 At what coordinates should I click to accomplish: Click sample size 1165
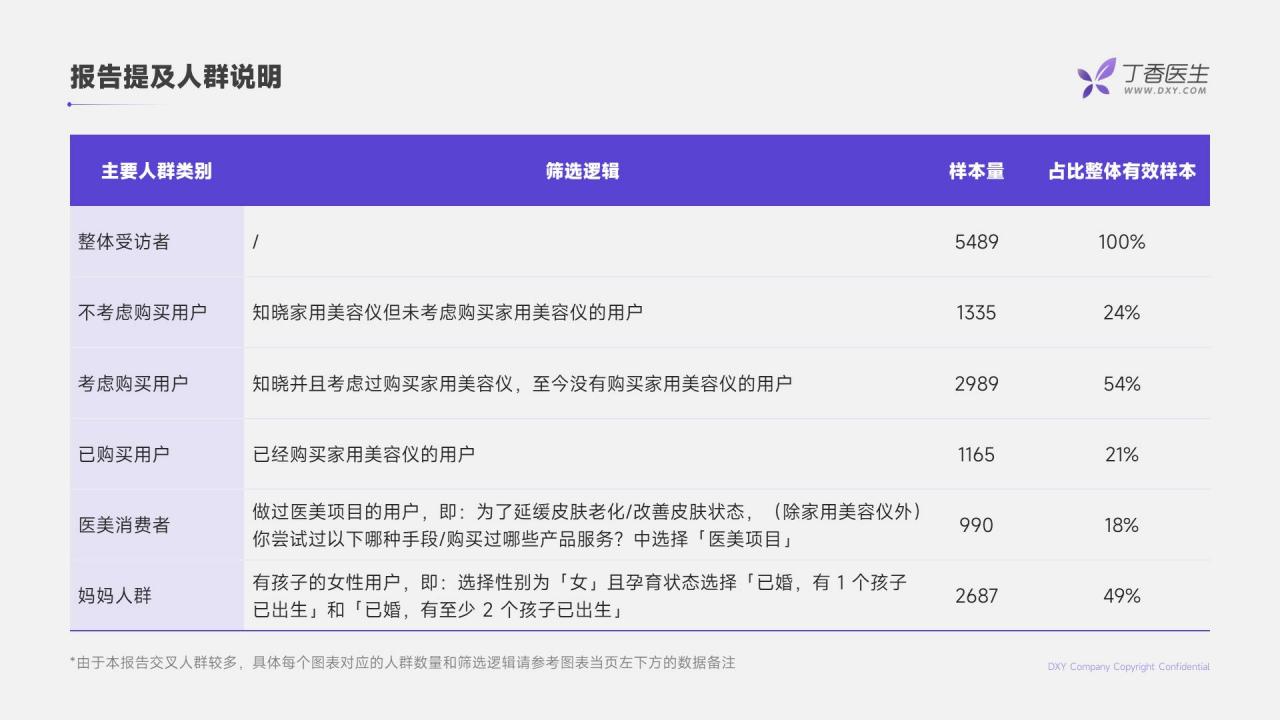976,454
